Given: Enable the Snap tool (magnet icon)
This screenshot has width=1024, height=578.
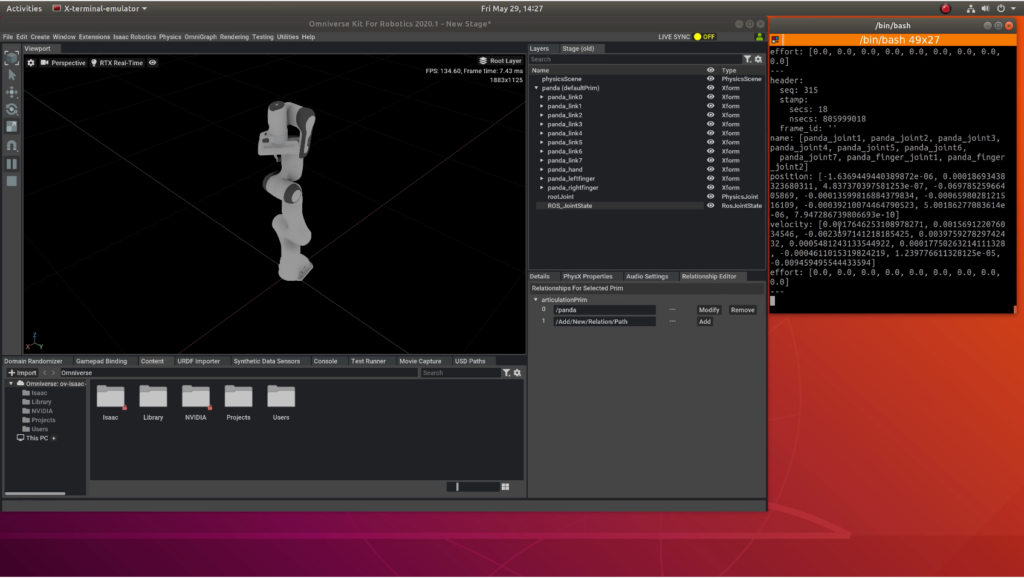Looking at the screenshot, I should click(11, 143).
